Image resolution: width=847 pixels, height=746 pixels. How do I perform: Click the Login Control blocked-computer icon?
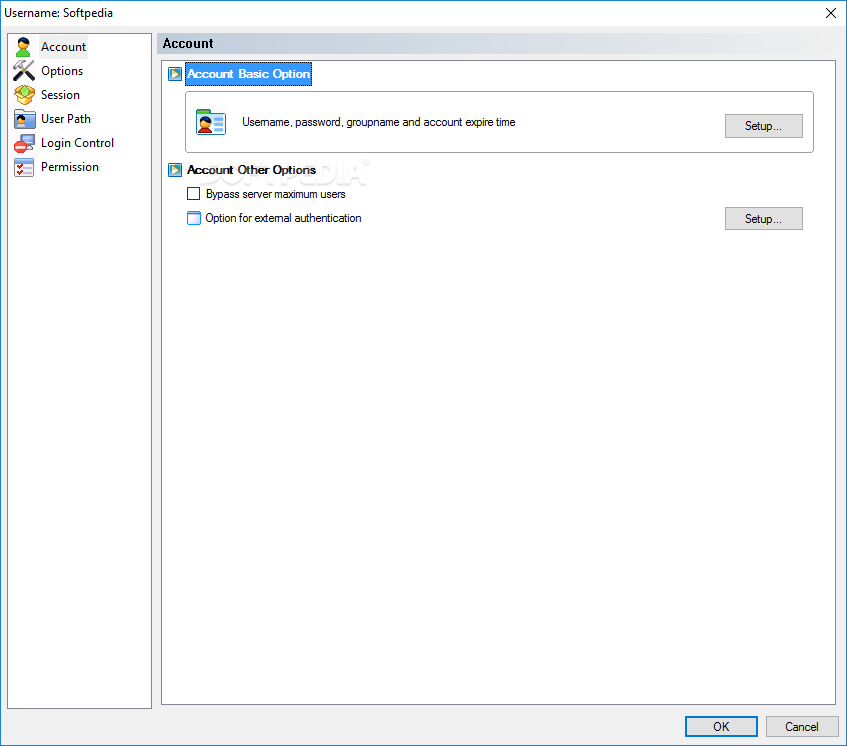pyautogui.click(x=24, y=143)
